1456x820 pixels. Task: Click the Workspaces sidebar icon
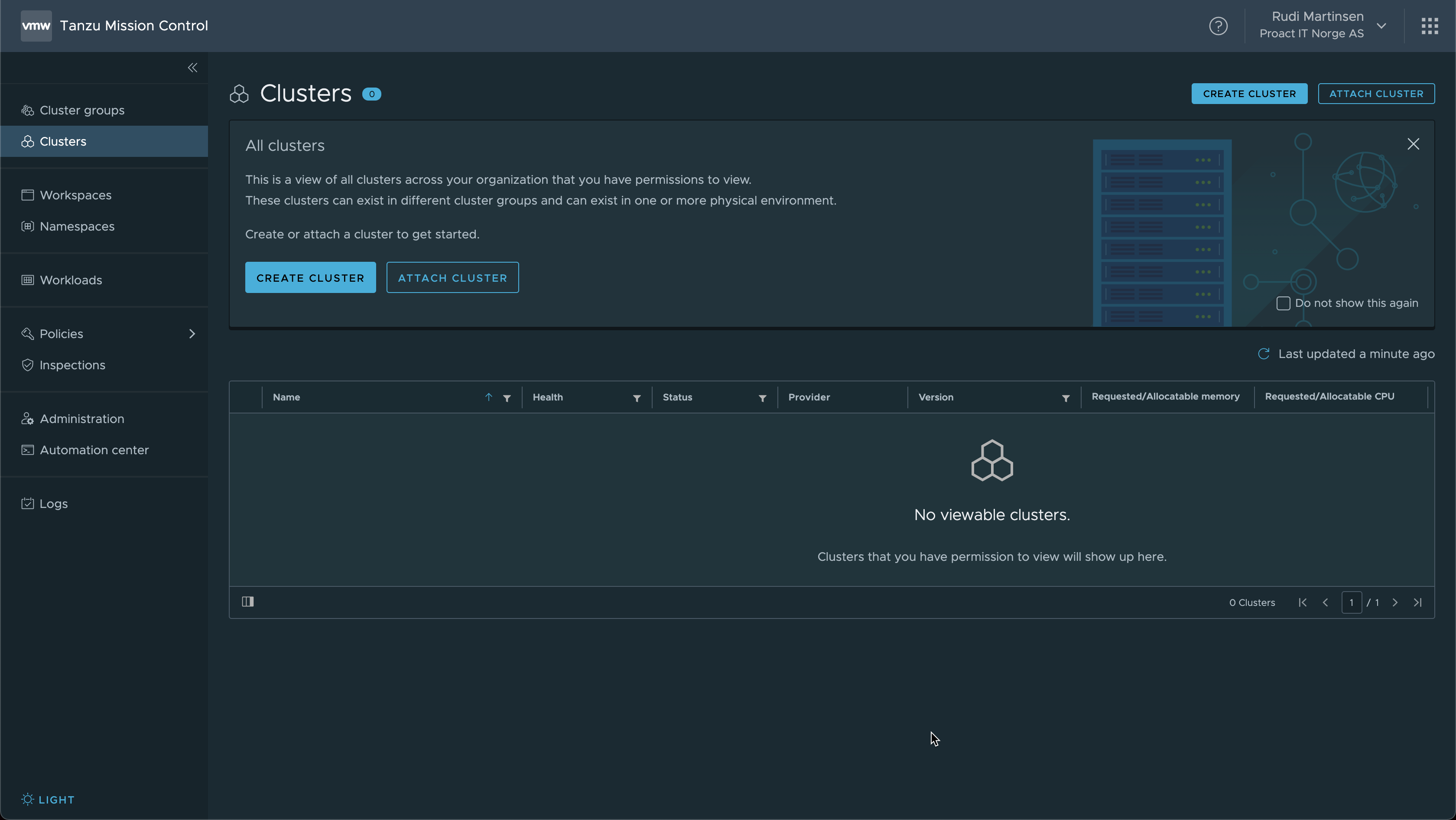pos(28,195)
